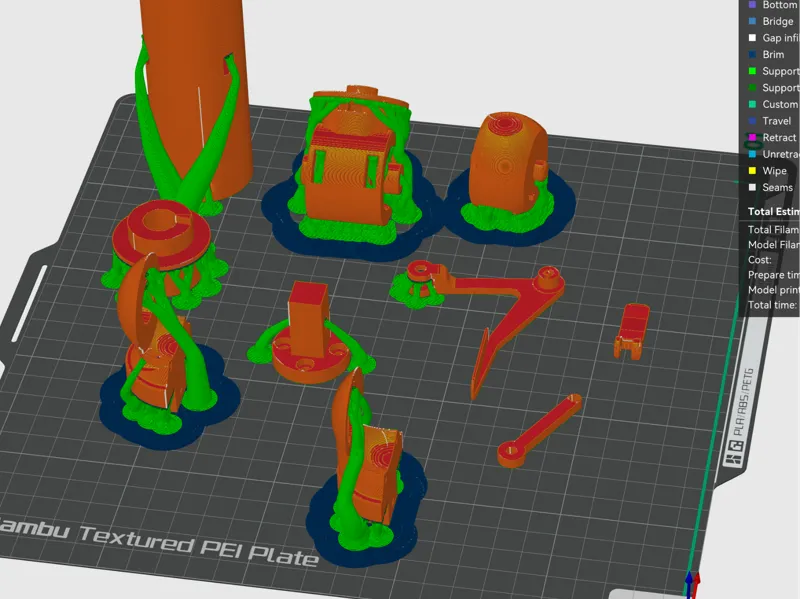800x599 pixels.
Task: Click the Total Estimation heading
Action: tap(773, 211)
